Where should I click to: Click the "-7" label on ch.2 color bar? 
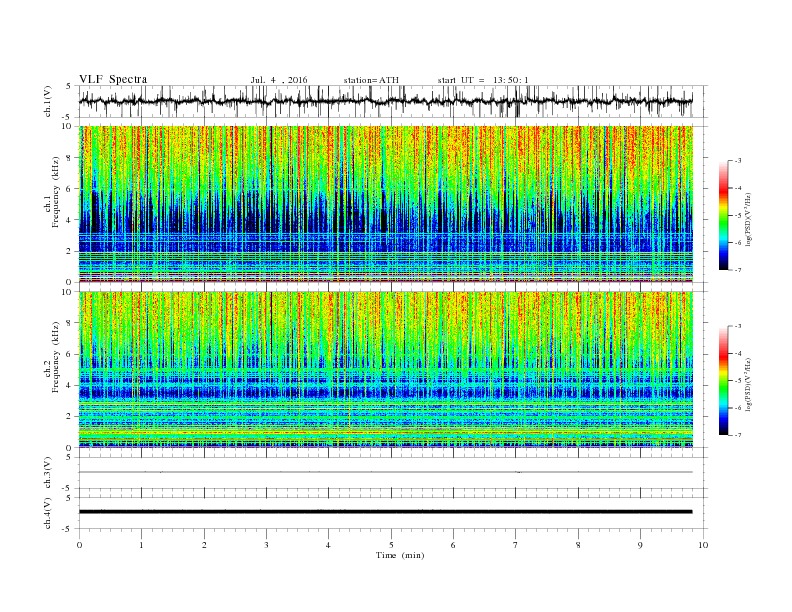[737, 435]
